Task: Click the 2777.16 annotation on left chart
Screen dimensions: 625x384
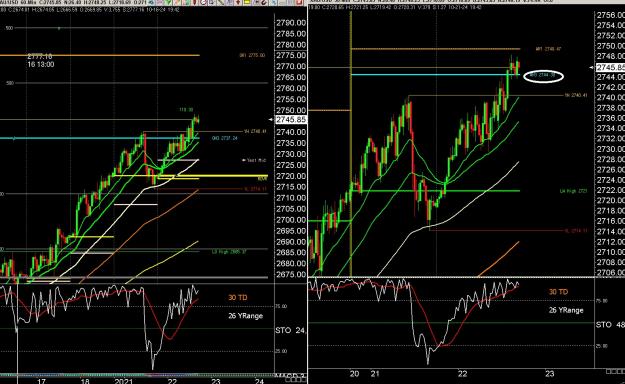Action: point(40,57)
